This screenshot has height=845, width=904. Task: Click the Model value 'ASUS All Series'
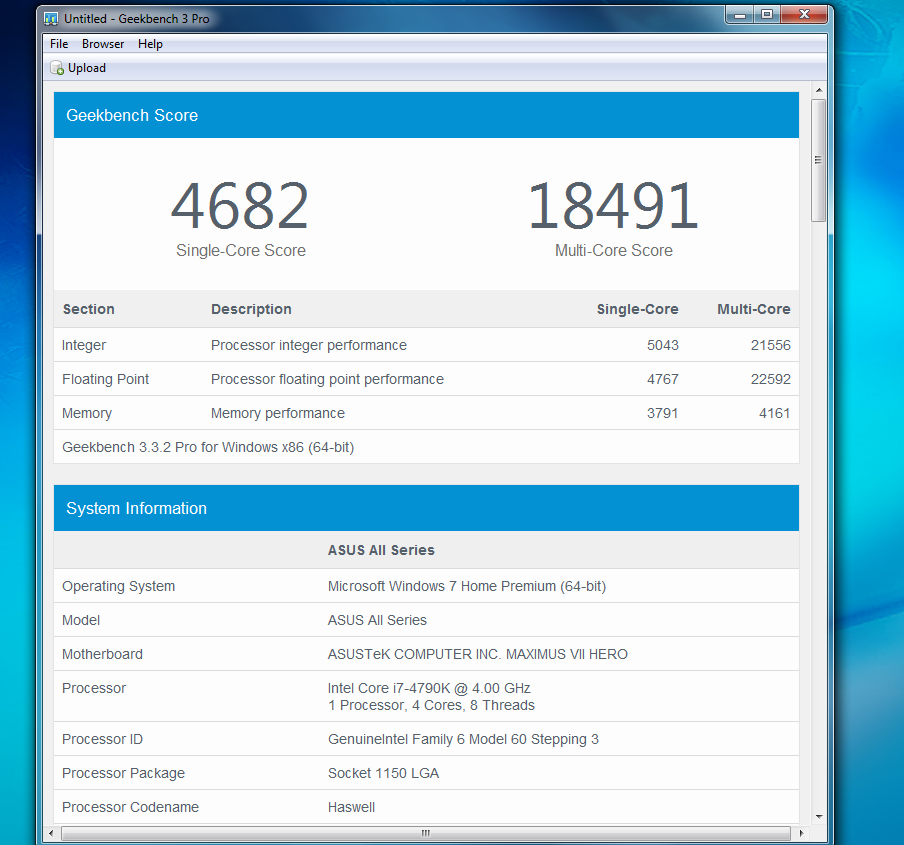(x=377, y=620)
